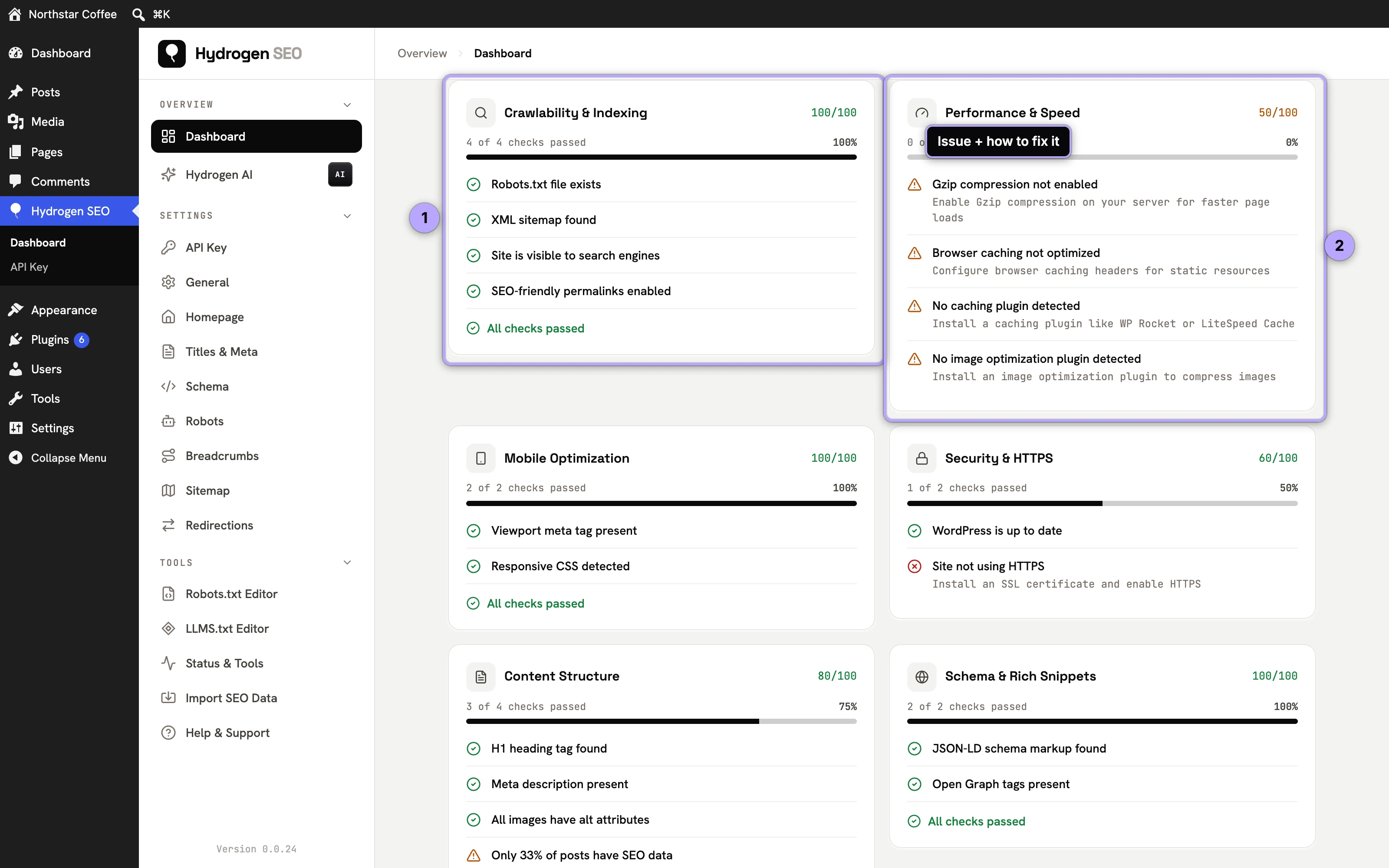Image resolution: width=1389 pixels, height=868 pixels.
Task: Click the Security & HTTPS progress bar
Action: [x=1102, y=503]
